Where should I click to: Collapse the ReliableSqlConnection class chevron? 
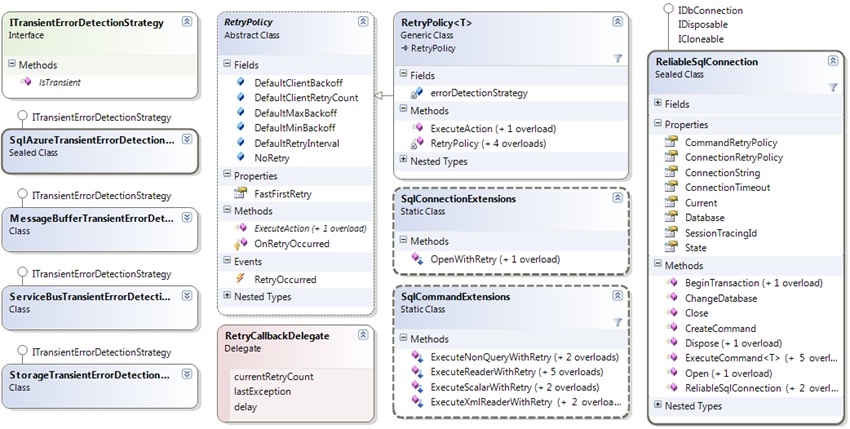pos(833,61)
